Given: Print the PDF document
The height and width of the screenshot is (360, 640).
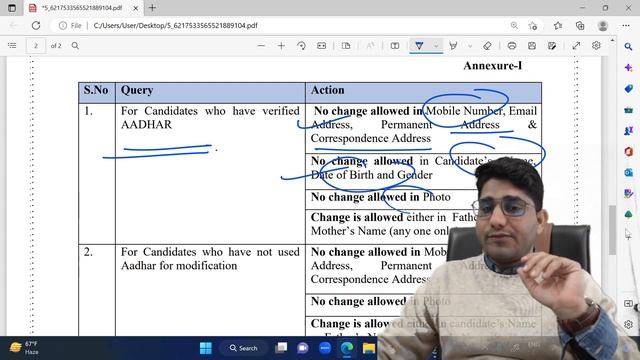Looking at the screenshot, I should point(512,46).
